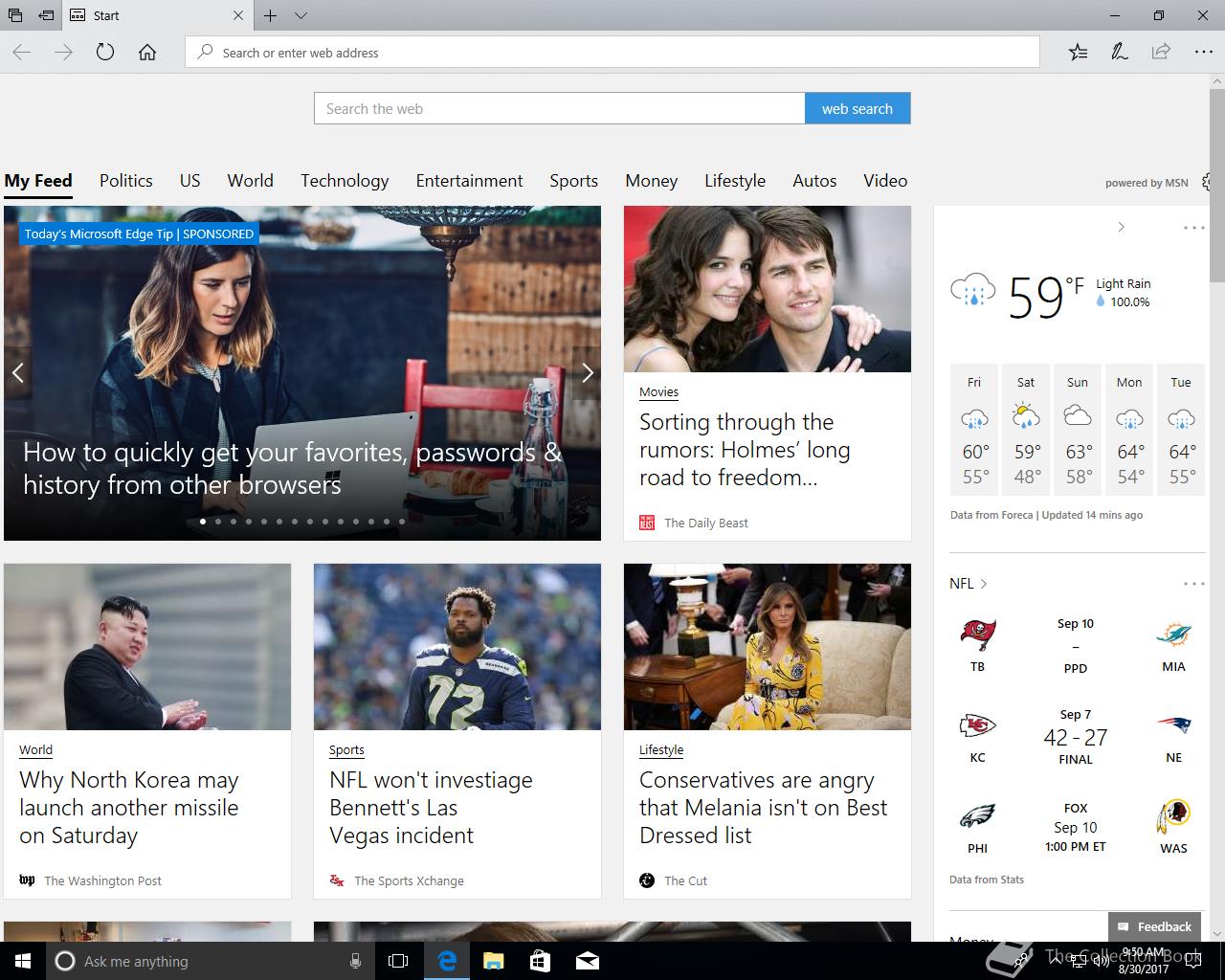Switch to the US tab
The image size is (1225, 980).
(x=190, y=181)
